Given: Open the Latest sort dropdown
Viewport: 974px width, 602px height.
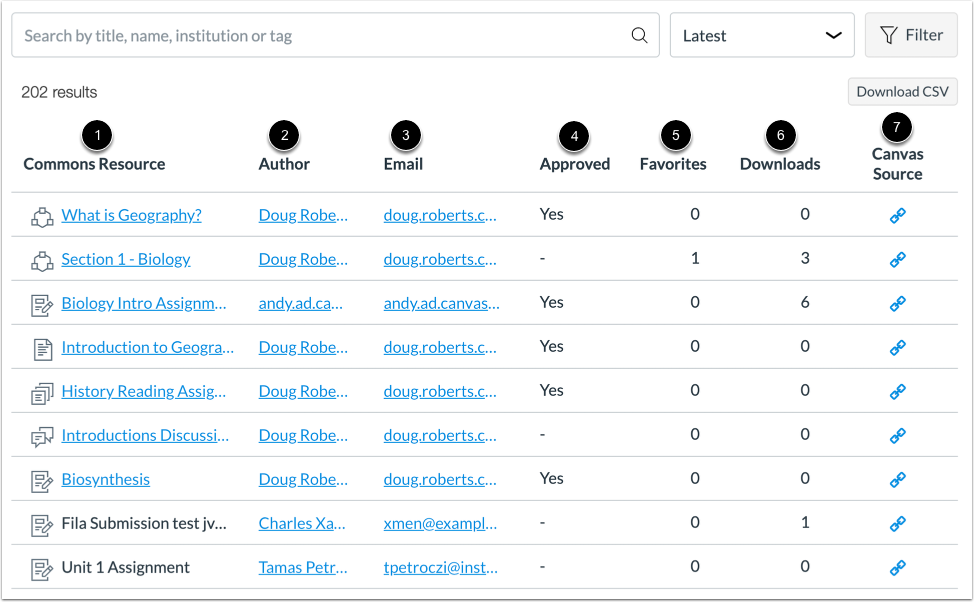Looking at the screenshot, I should [x=762, y=34].
